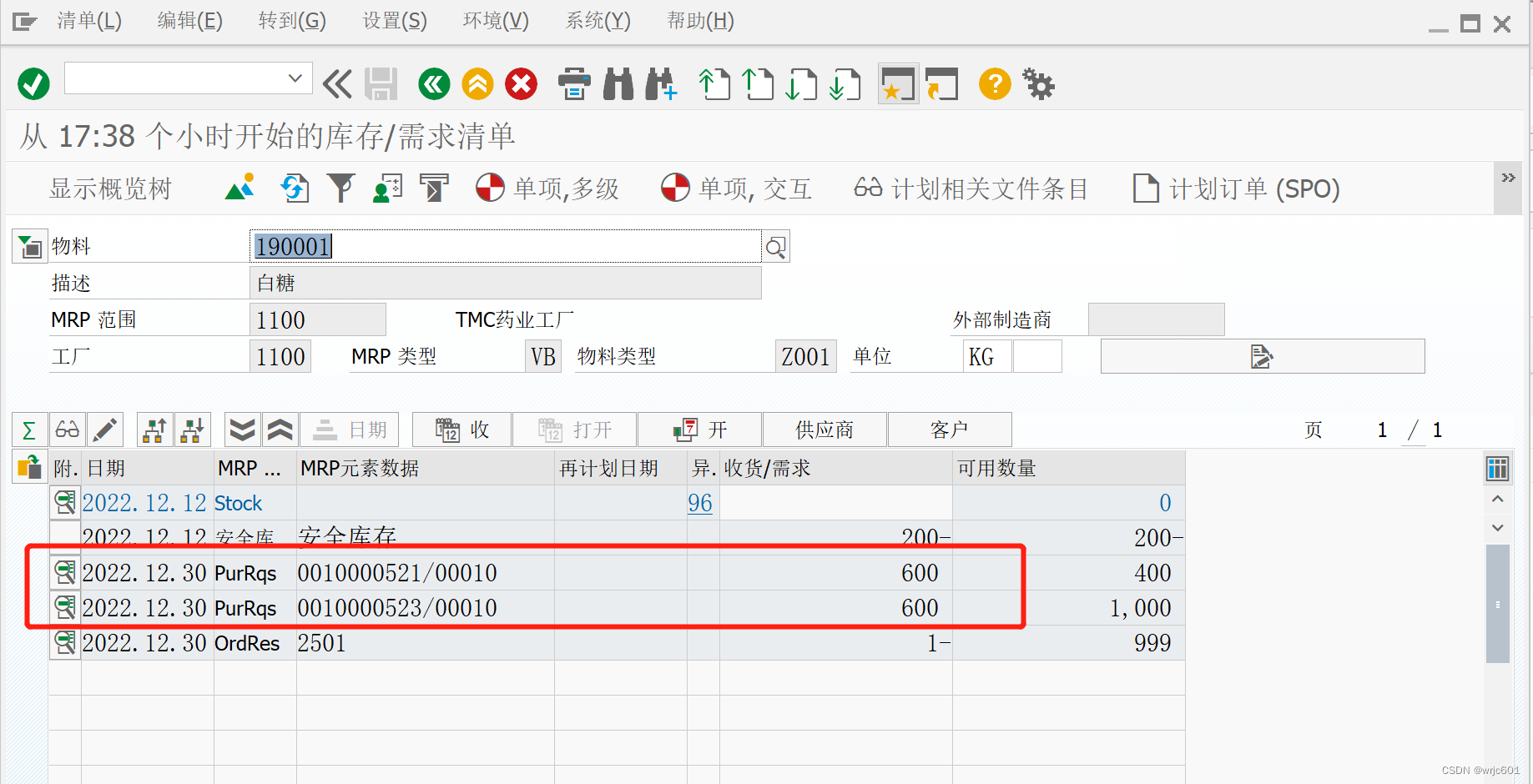Click the double-chevron collapse command field icon
The height and width of the screenshot is (784, 1533).
pos(337,84)
